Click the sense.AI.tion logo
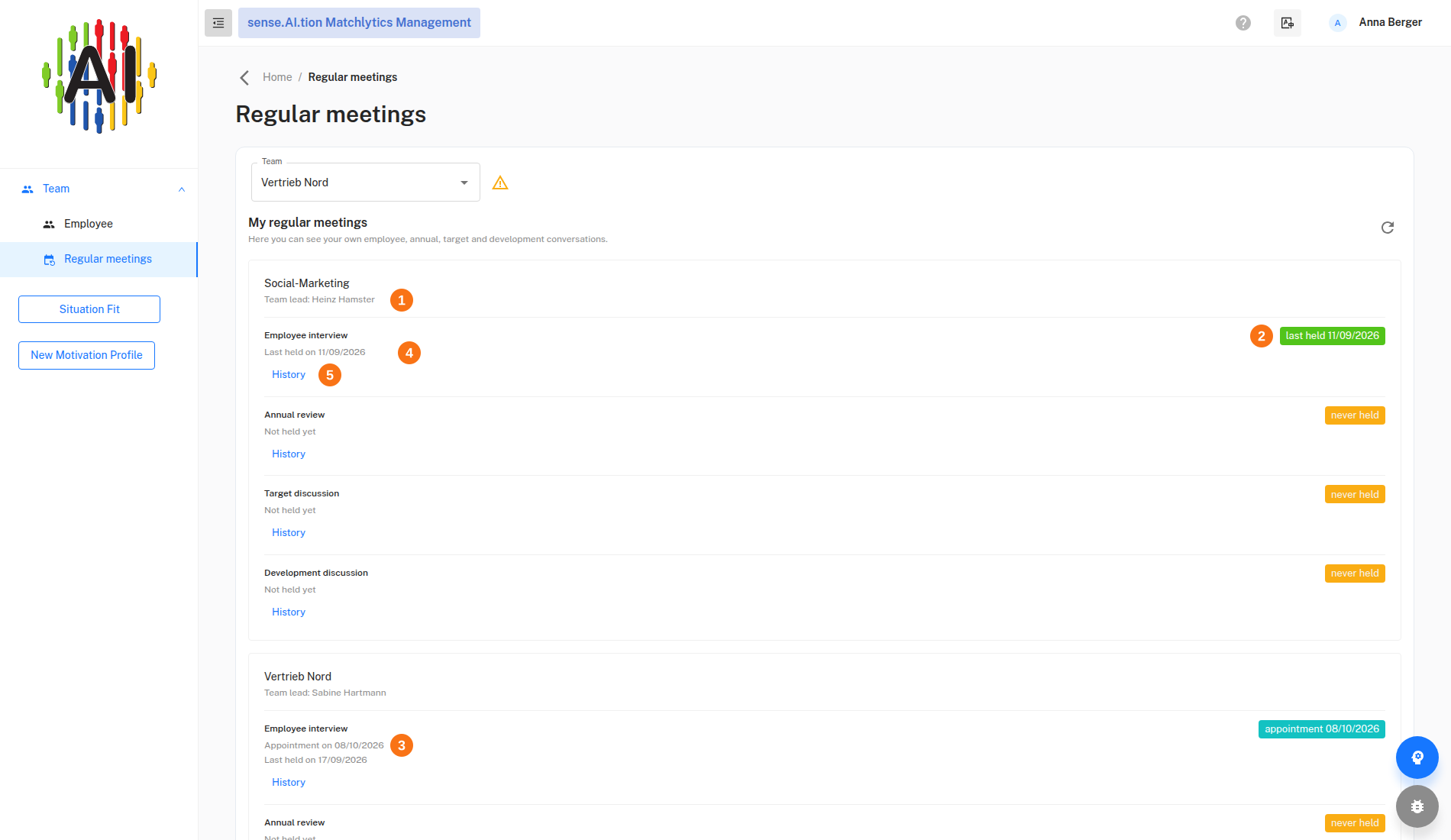1451x840 pixels. [x=99, y=76]
